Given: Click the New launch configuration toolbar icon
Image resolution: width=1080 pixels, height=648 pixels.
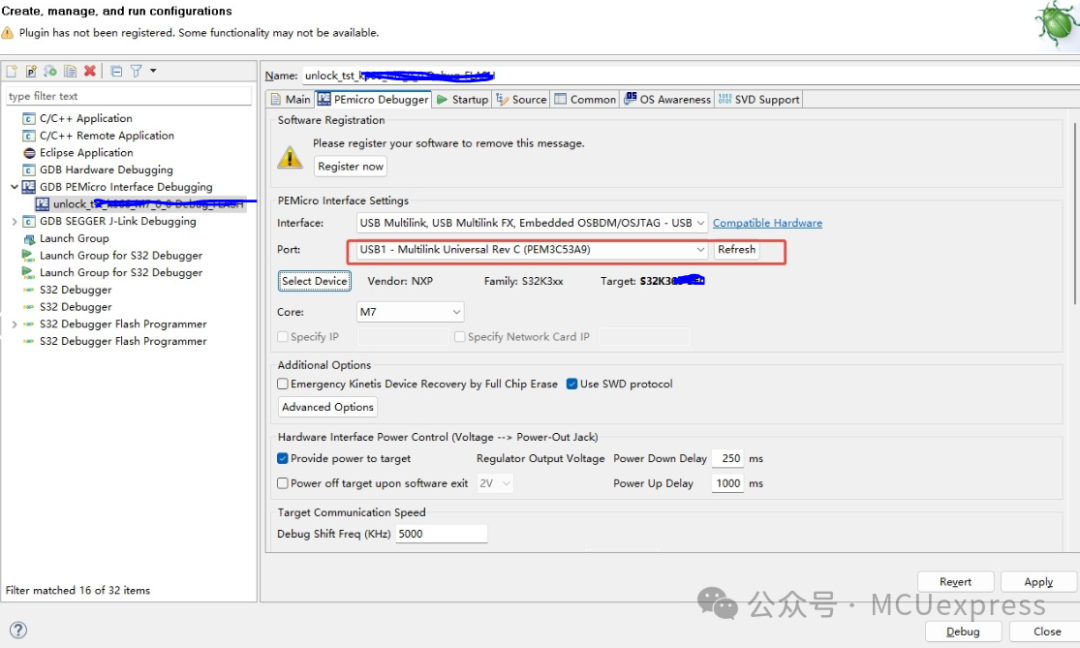Looking at the screenshot, I should pyautogui.click(x=12, y=71).
